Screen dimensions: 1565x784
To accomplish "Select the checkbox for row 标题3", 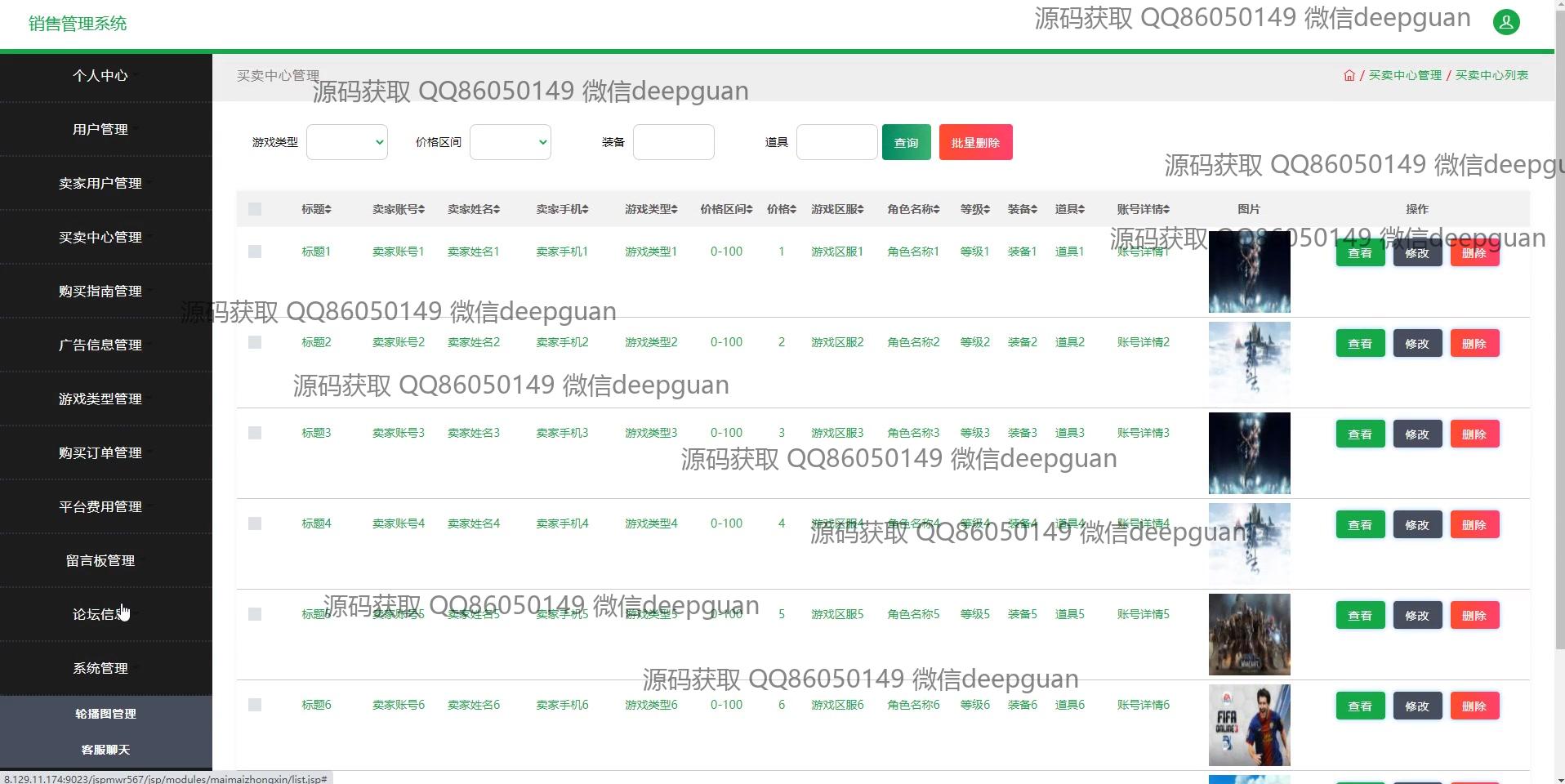I will [255, 433].
